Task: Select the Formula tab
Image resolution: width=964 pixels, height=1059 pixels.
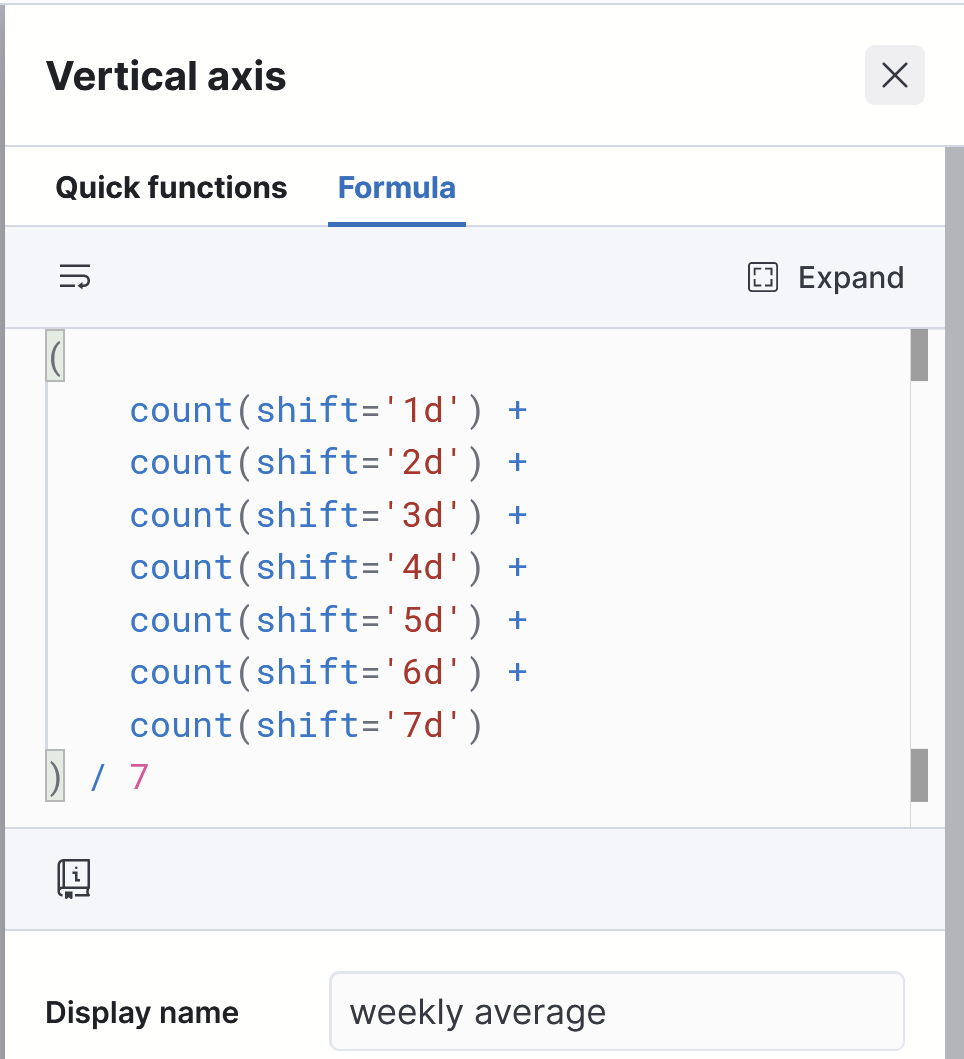Action: [x=397, y=187]
